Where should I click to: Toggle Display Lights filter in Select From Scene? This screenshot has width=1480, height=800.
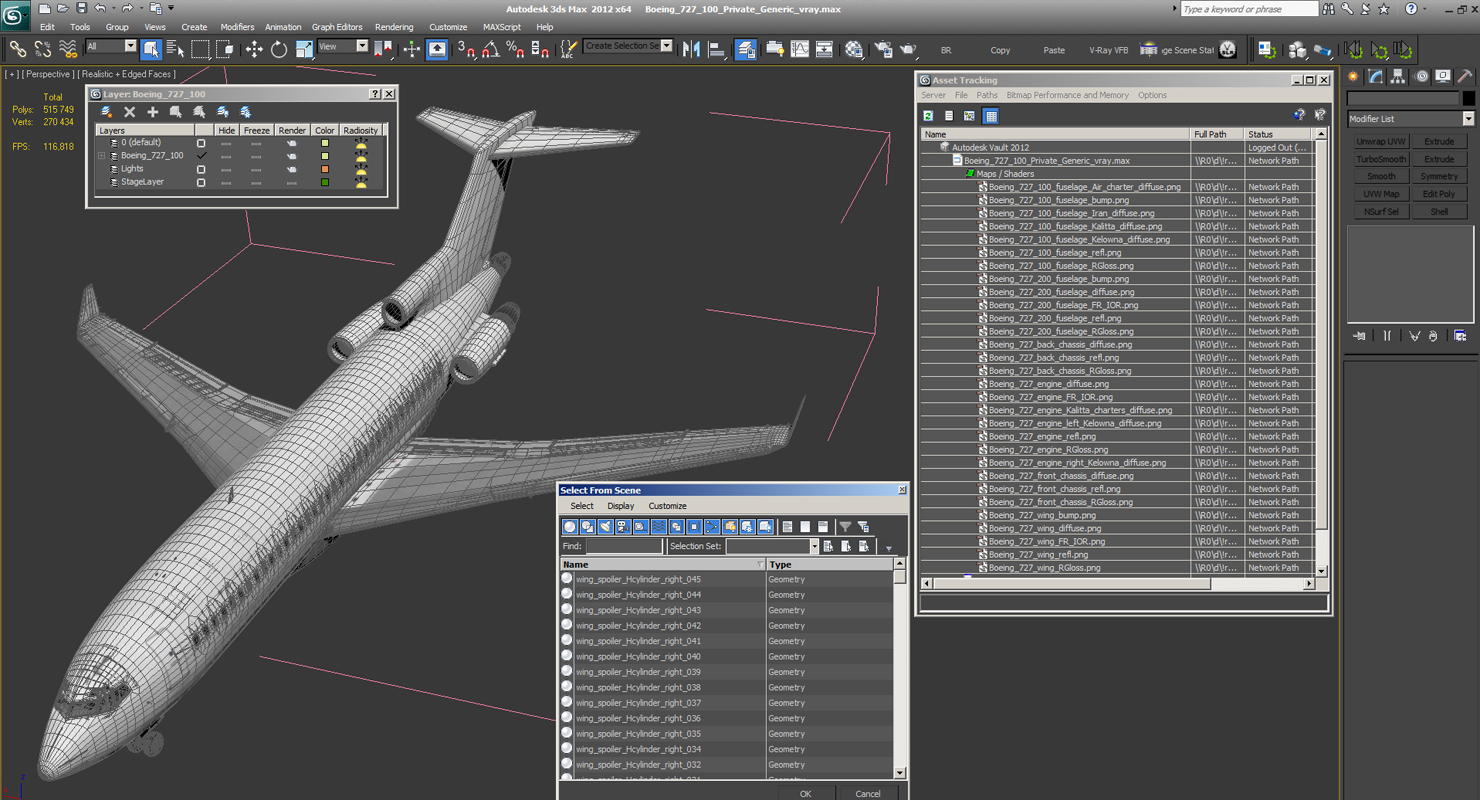coord(605,527)
